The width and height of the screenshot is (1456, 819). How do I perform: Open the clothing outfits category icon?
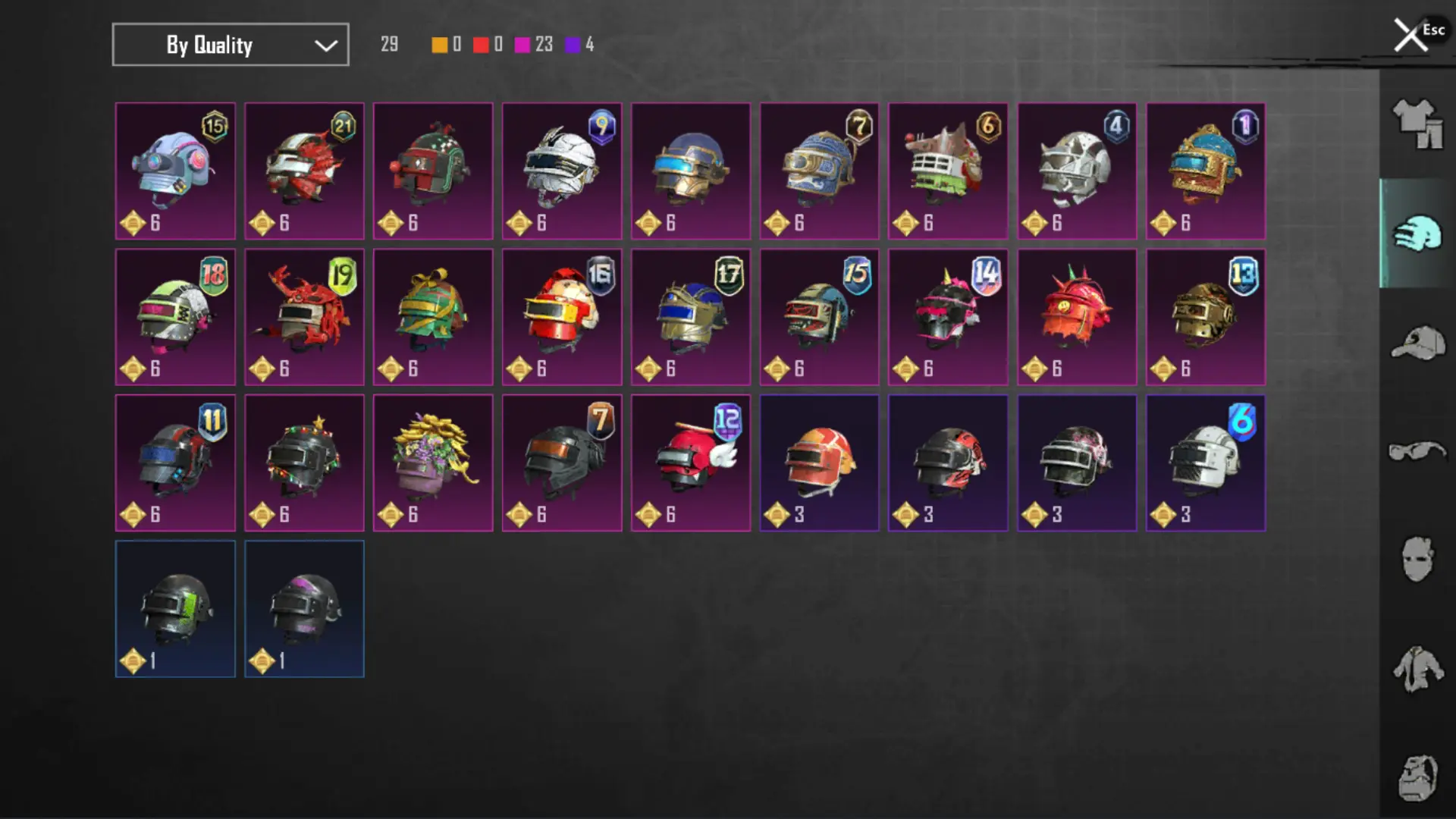coord(1417,124)
